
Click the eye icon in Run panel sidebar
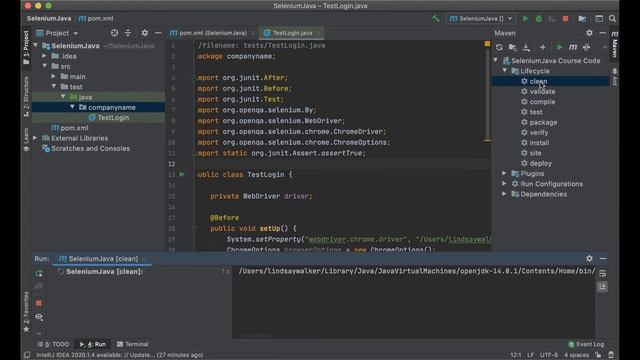(39, 317)
